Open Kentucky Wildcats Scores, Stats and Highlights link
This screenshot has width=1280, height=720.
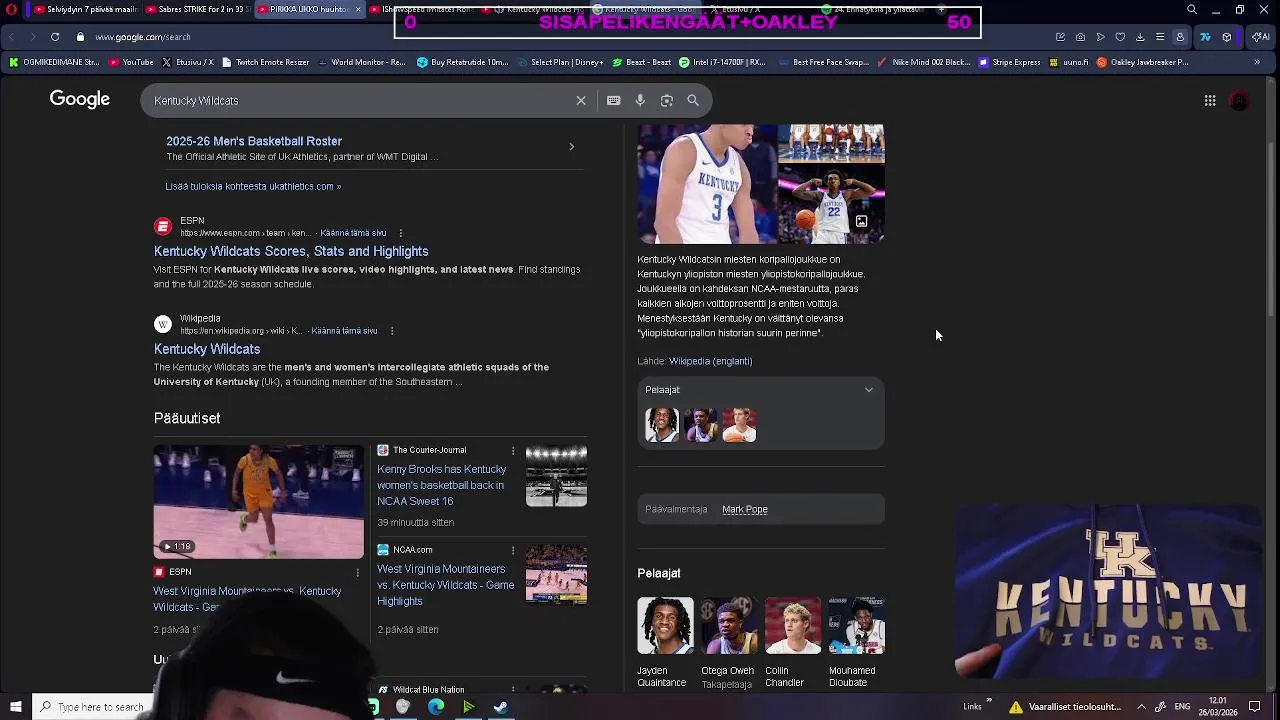[x=291, y=252]
